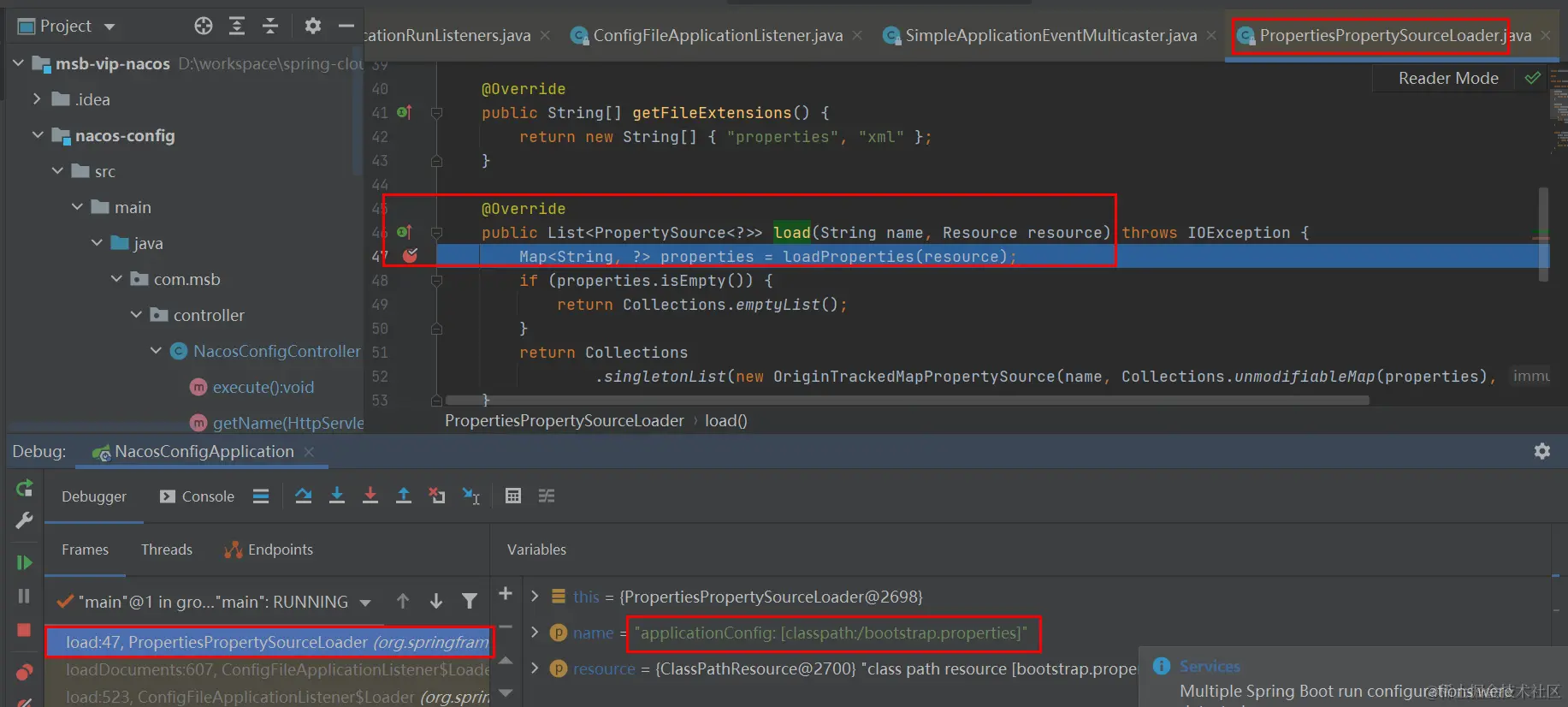Click Step Into icon

coord(337,496)
